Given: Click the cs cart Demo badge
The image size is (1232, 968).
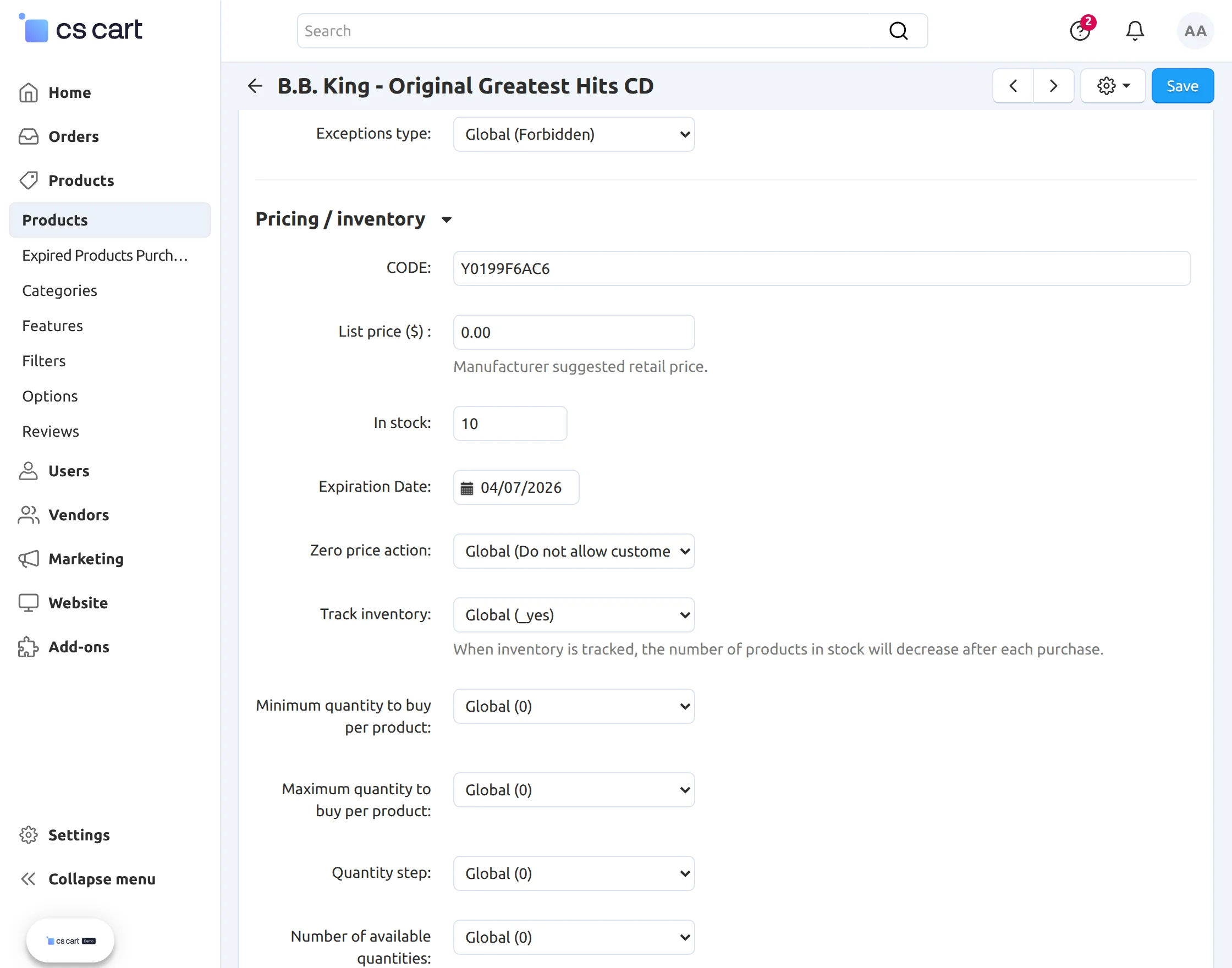Looking at the screenshot, I should point(70,941).
